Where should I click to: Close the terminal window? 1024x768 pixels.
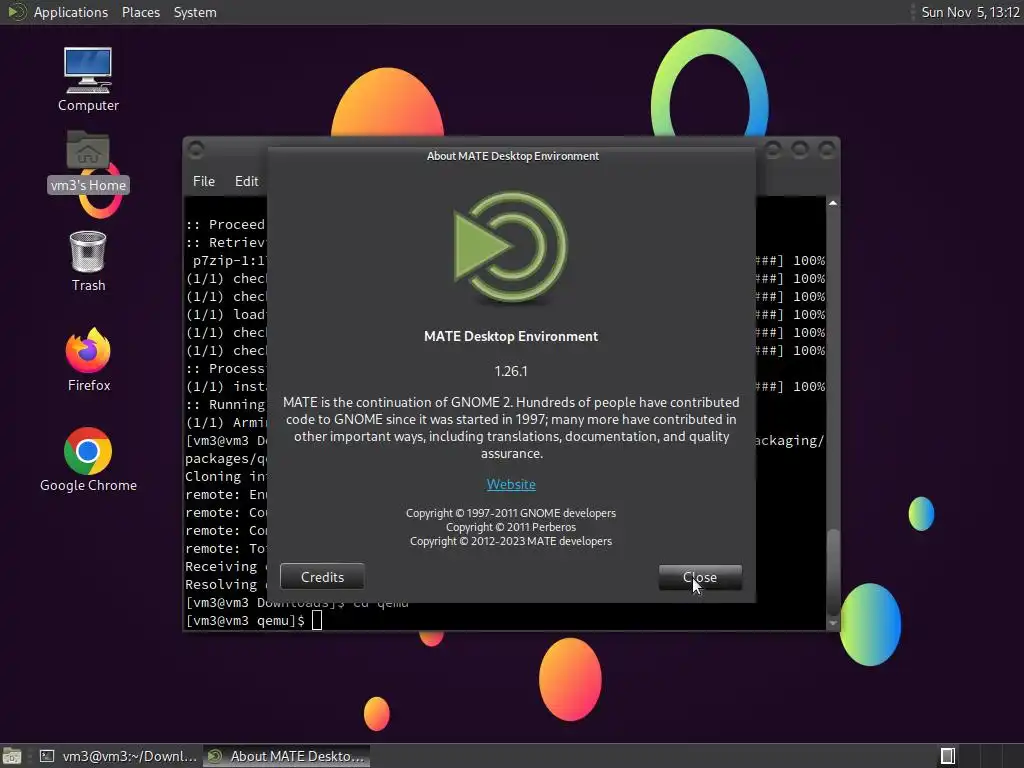827,150
